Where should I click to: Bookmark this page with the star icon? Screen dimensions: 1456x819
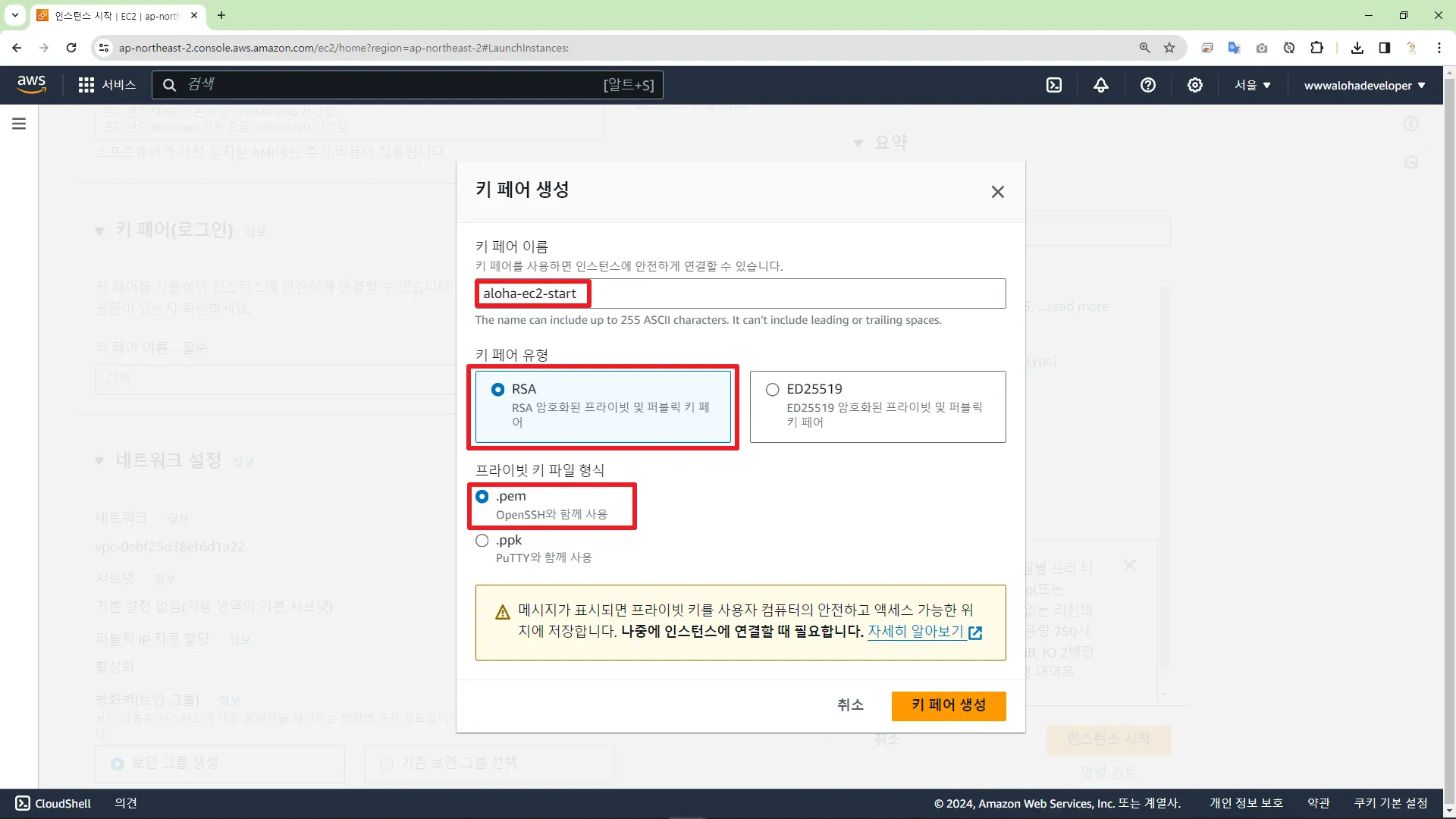[1169, 48]
